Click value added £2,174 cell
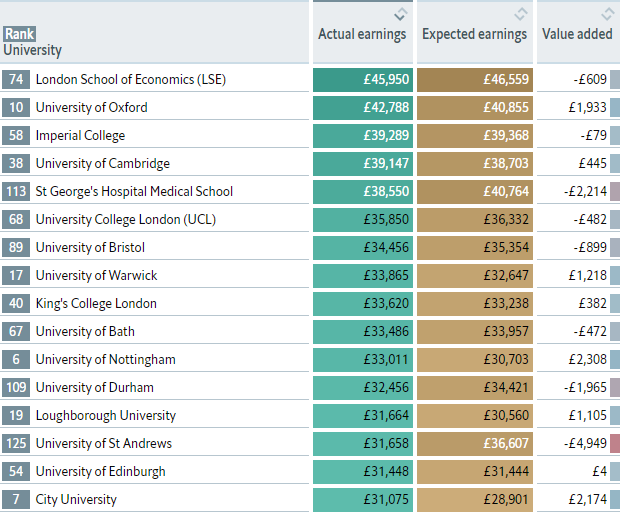The height and width of the screenshot is (514, 622). (578, 500)
